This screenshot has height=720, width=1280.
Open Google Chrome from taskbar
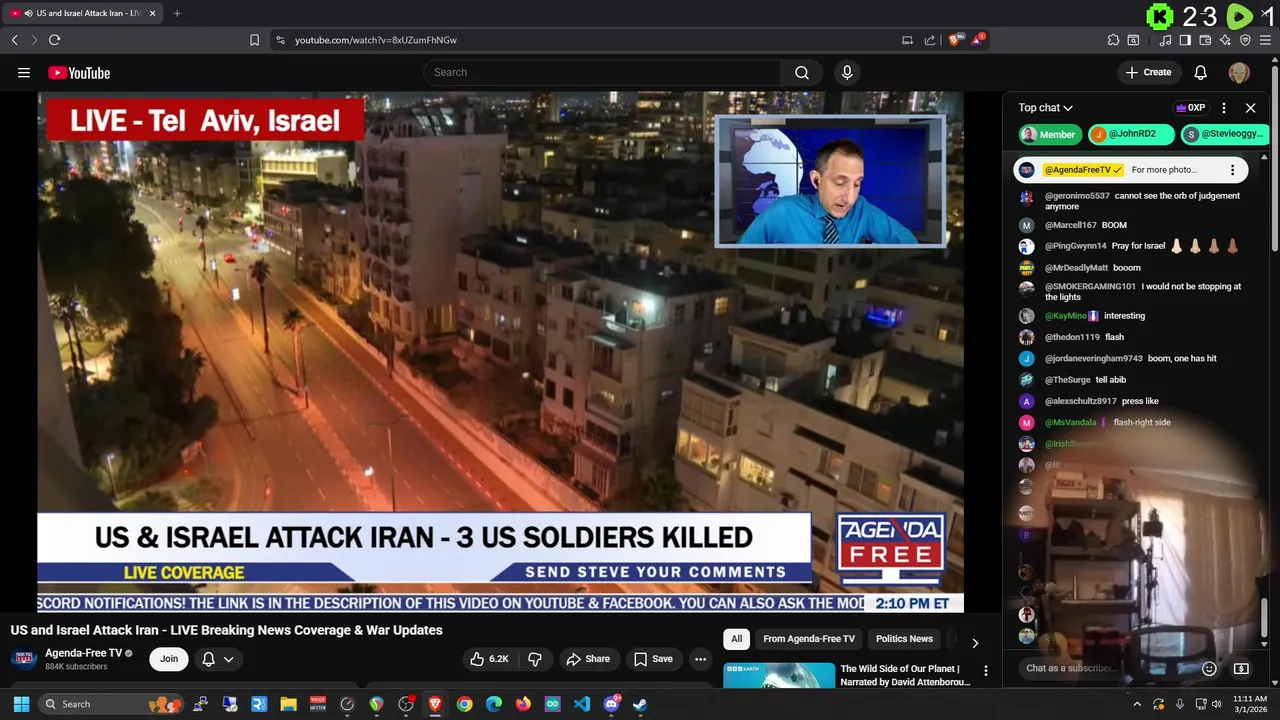pyautogui.click(x=464, y=704)
